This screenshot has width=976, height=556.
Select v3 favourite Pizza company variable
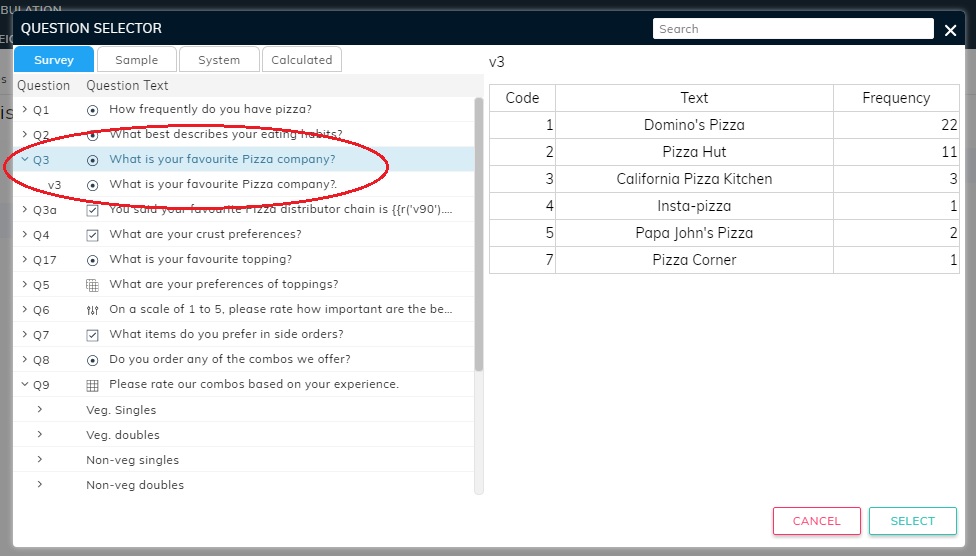click(x=223, y=184)
